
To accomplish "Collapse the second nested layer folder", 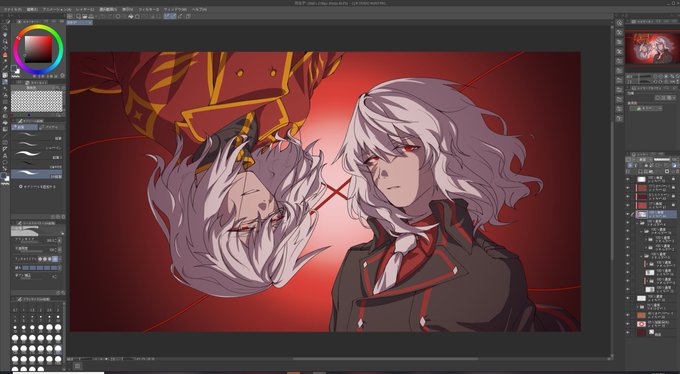I will (641, 231).
